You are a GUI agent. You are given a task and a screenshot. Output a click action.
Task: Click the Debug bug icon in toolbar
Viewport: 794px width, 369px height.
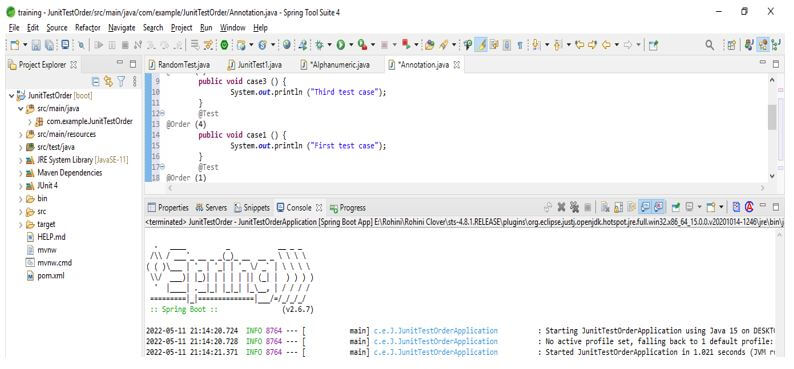pyautogui.click(x=319, y=45)
